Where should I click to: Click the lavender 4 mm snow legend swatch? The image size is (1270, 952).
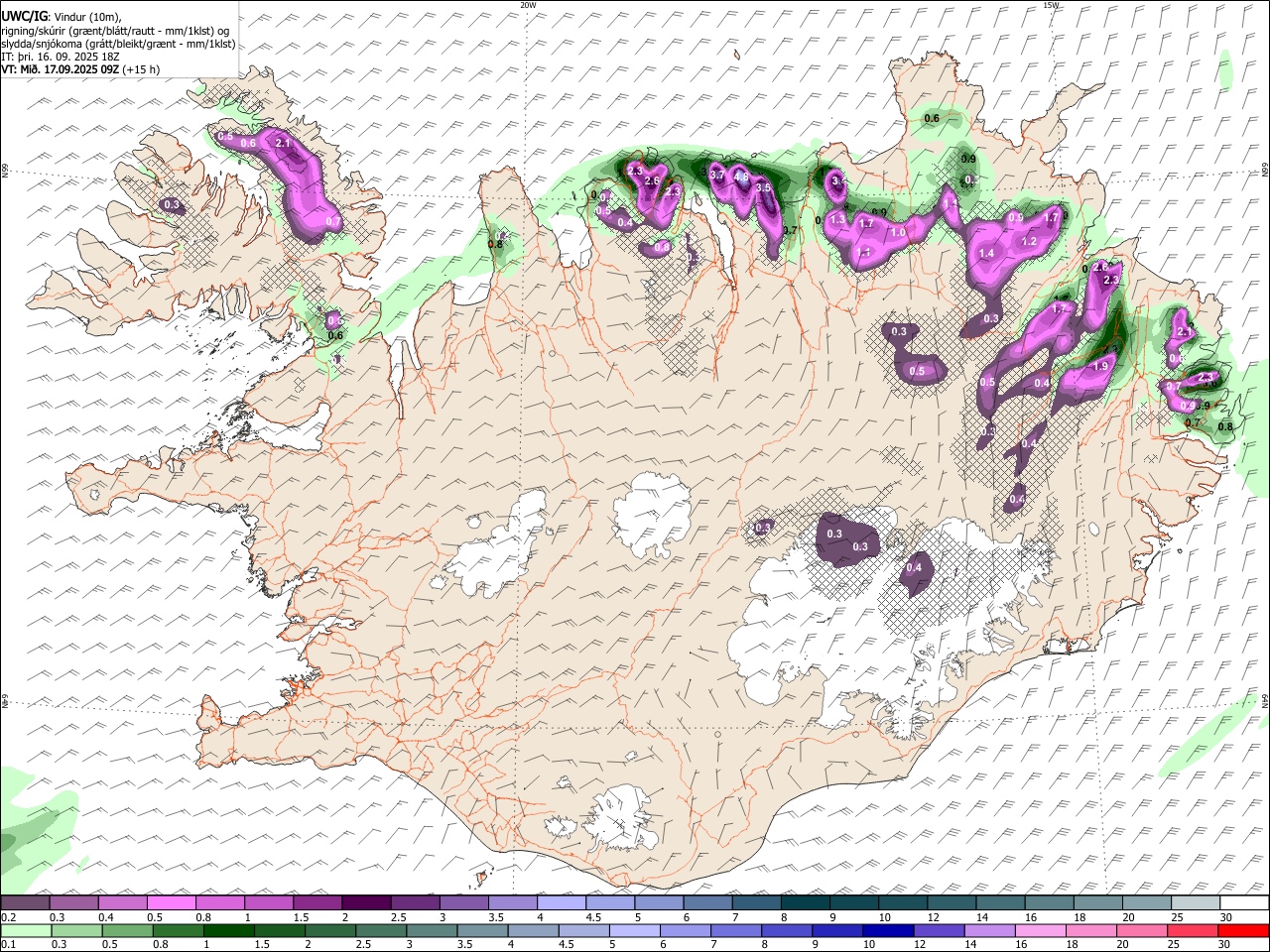[562, 902]
